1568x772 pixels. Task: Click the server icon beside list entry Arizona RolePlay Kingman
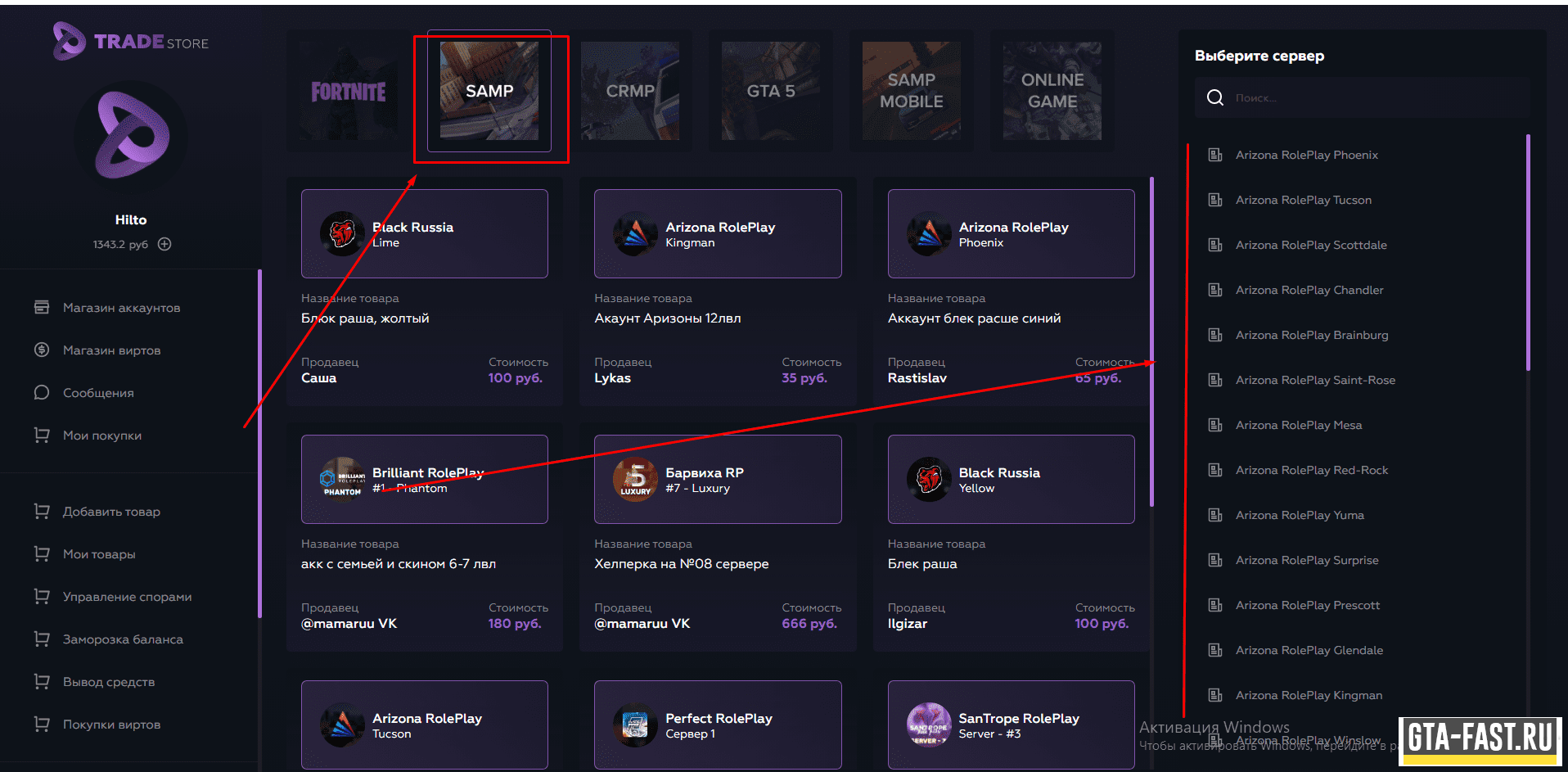click(1215, 695)
